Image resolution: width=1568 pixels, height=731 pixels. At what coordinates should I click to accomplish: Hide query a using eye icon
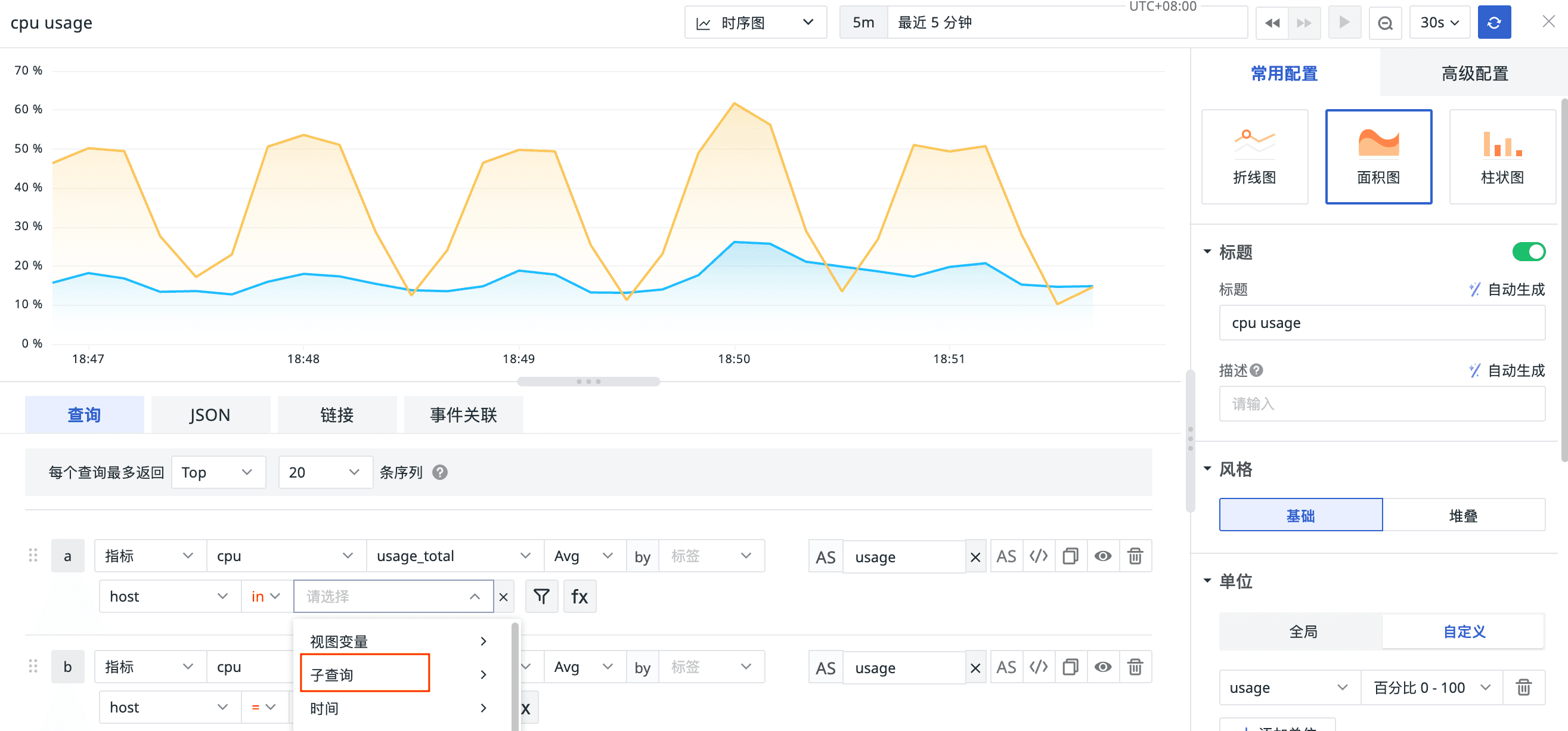point(1102,556)
